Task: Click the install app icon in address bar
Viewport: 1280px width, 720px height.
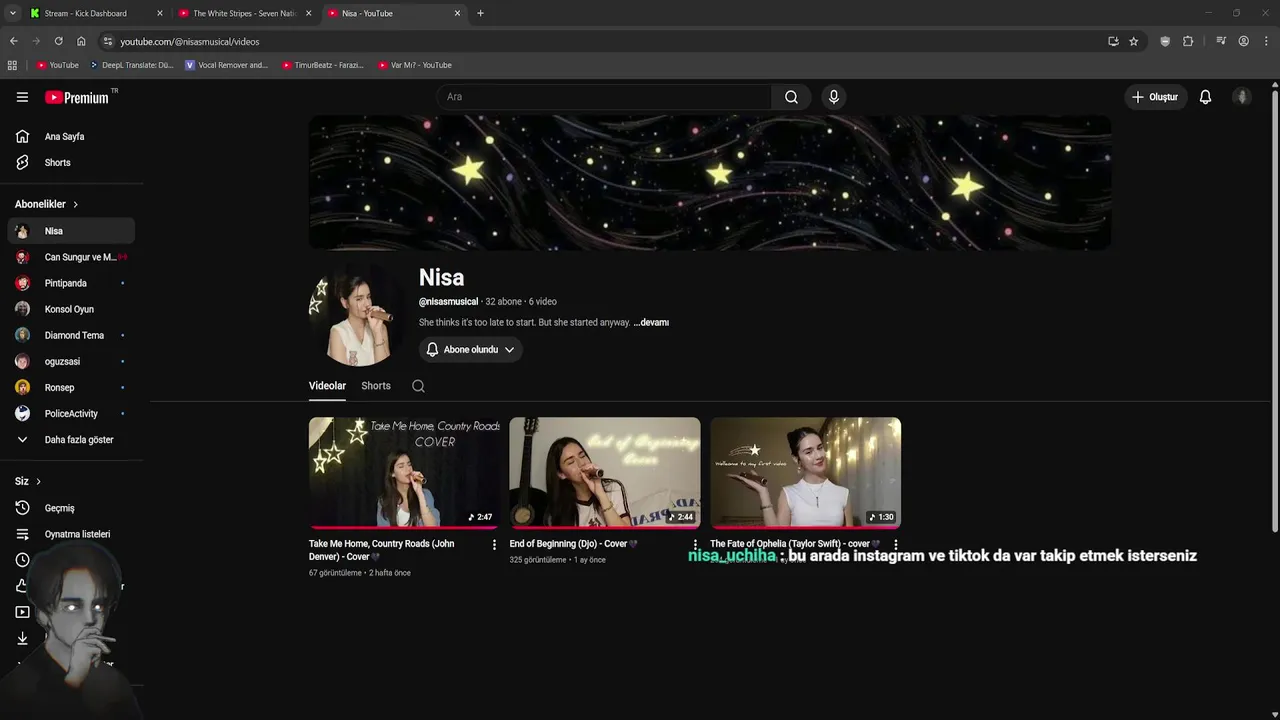Action: tap(1113, 41)
